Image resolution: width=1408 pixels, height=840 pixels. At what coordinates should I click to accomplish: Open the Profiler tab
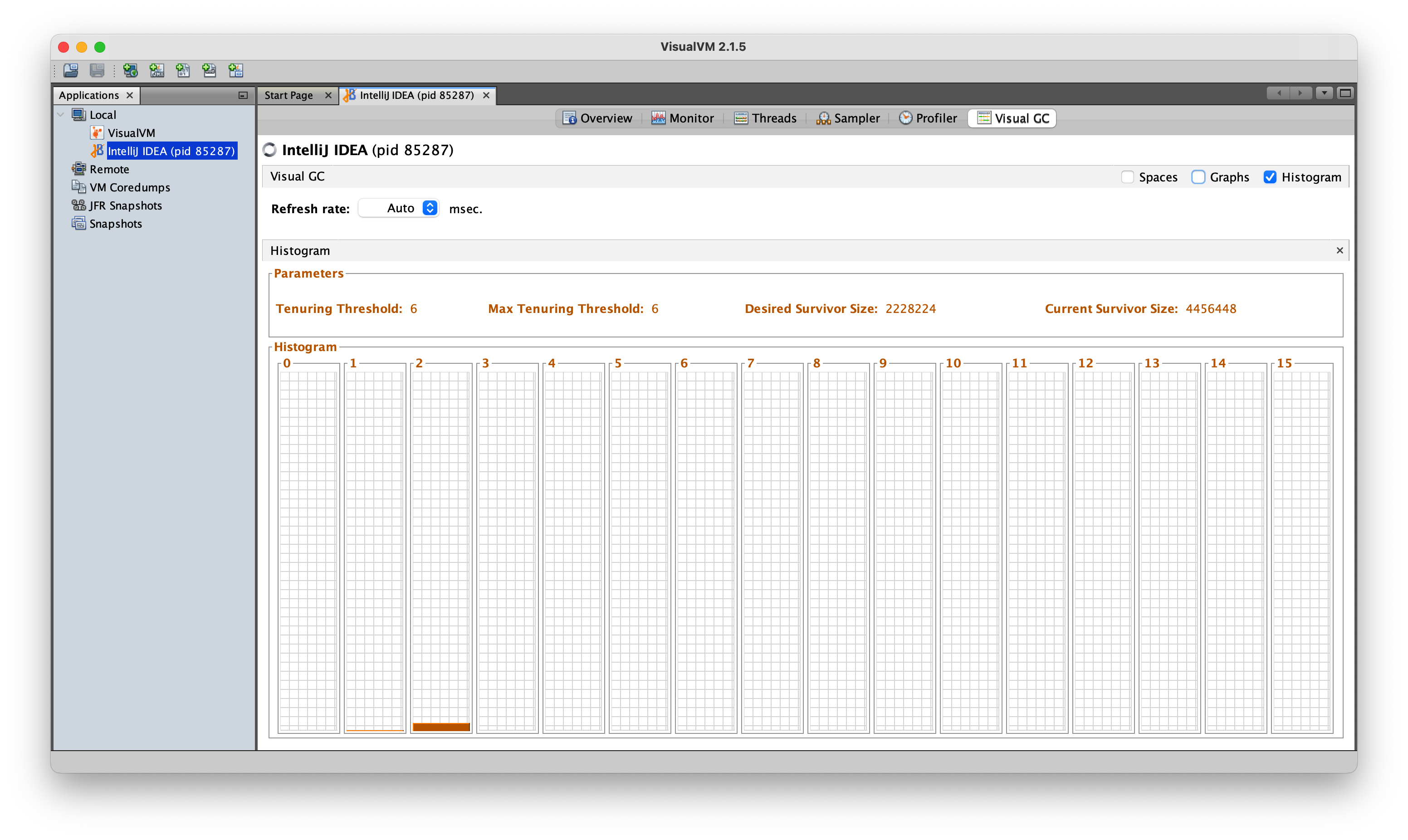[929, 118]
